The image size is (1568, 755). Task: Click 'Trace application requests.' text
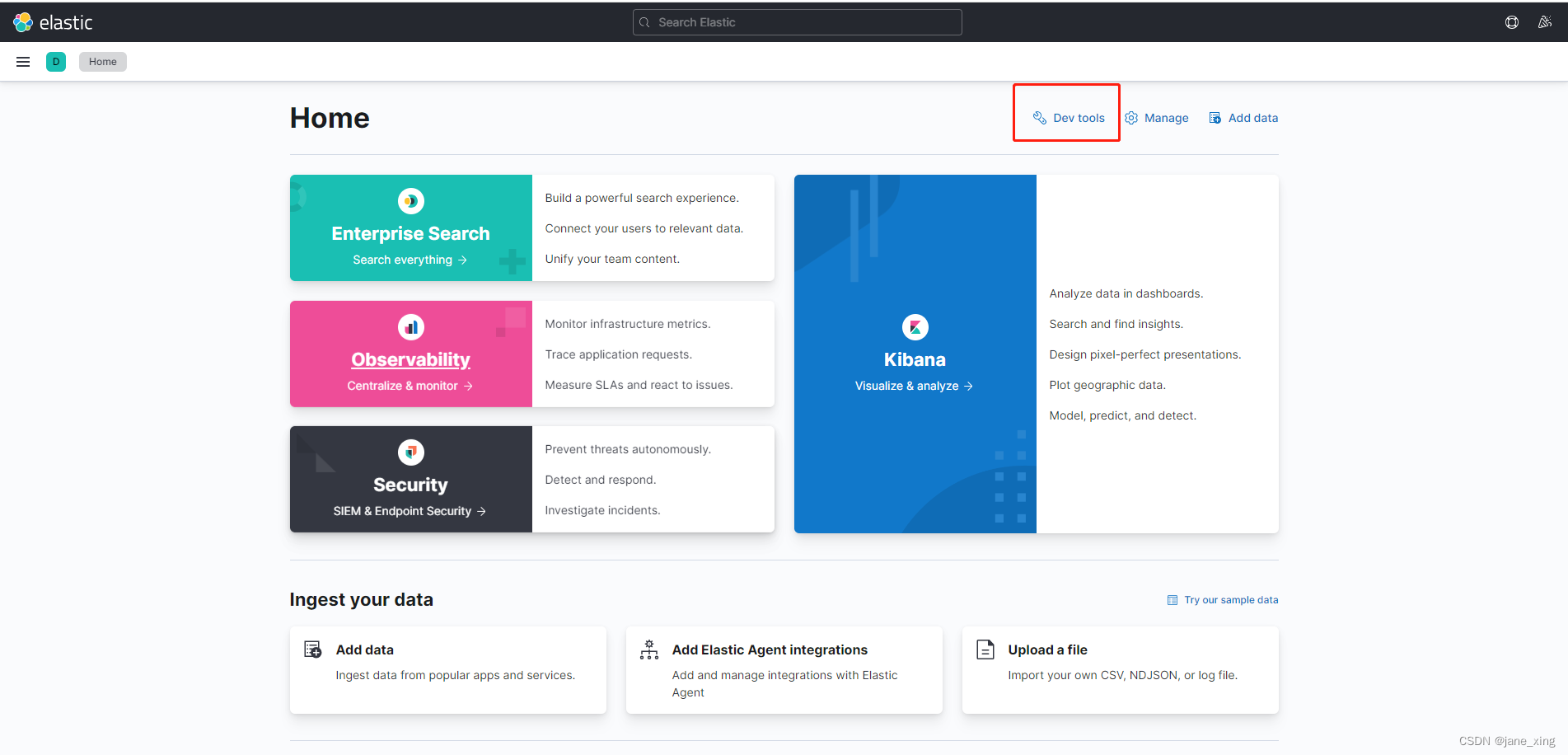coord(619,354)
